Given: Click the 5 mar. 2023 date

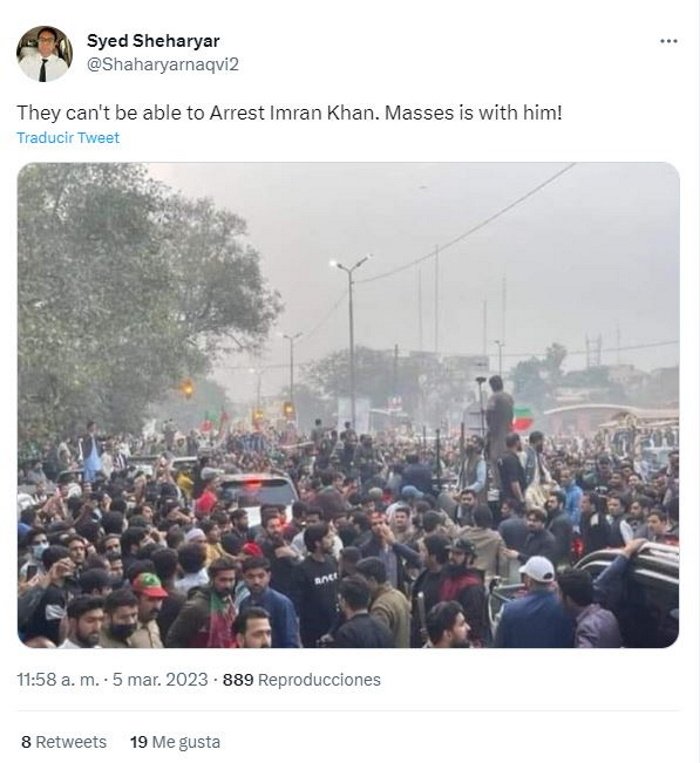Looking at the screenshot, I should tap(160, 679).
